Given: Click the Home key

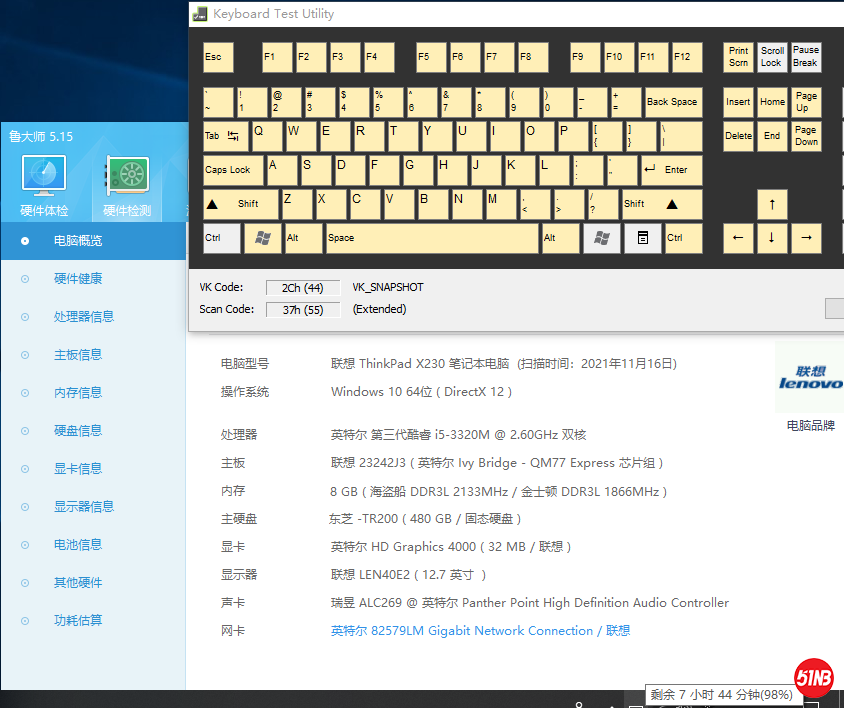Looking at the screenshot, I should pyautogui.click(x=772, y=102).
